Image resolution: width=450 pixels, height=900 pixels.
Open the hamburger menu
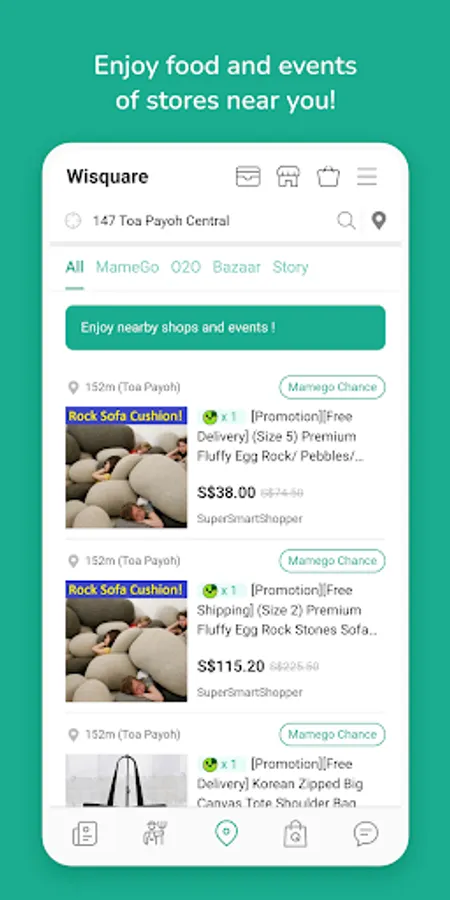(367, 176)
